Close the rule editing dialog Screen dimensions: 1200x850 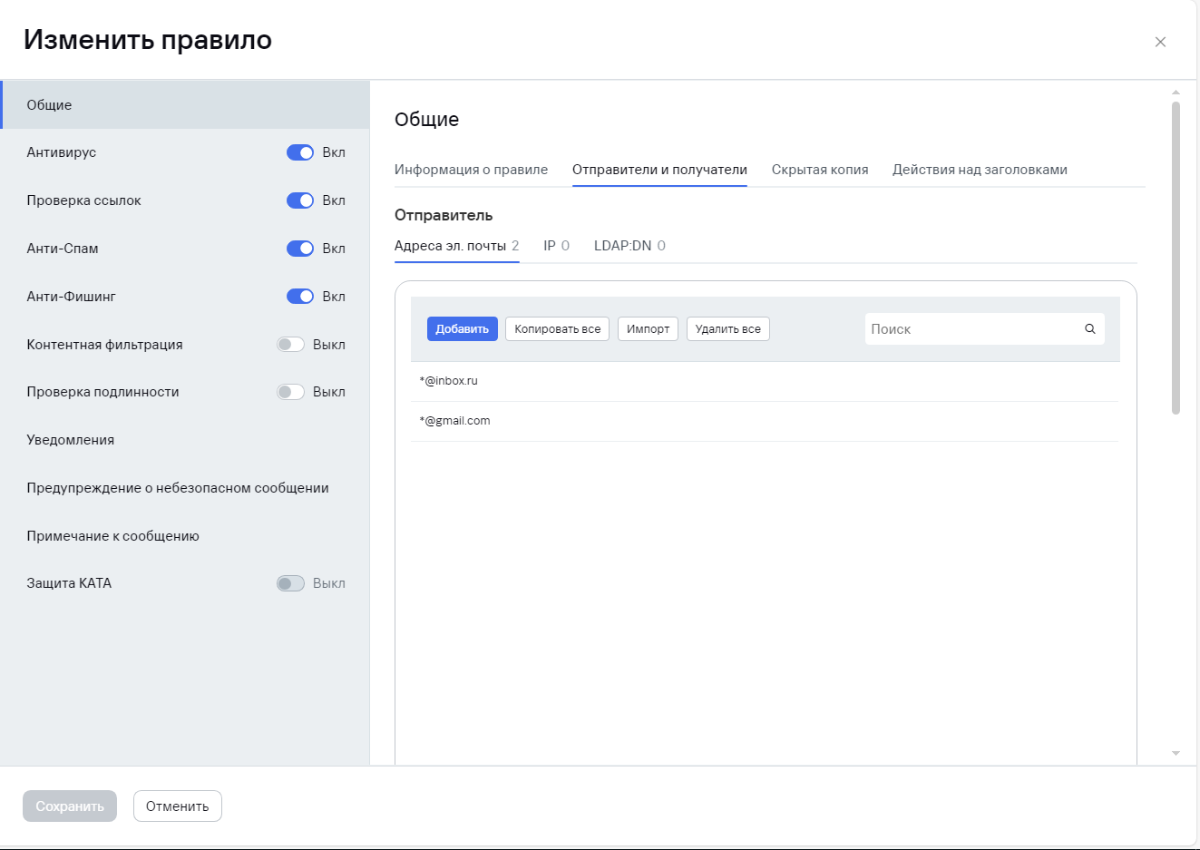[1160, 42]
